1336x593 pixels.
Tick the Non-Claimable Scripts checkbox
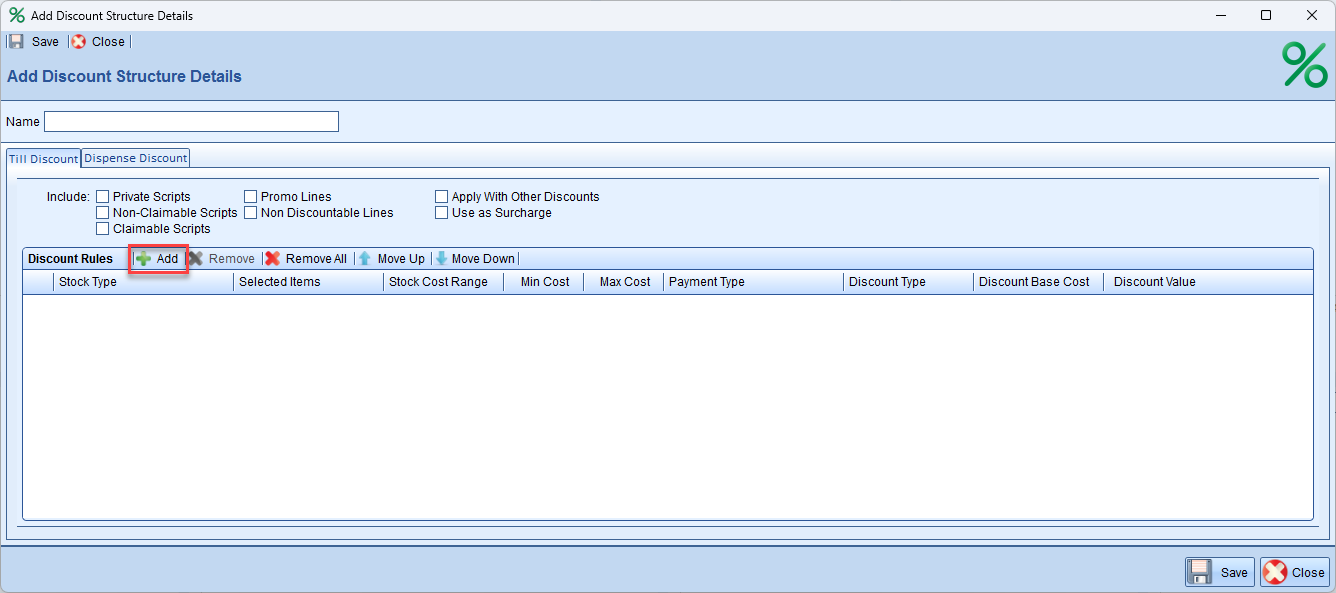pos(102,213)
